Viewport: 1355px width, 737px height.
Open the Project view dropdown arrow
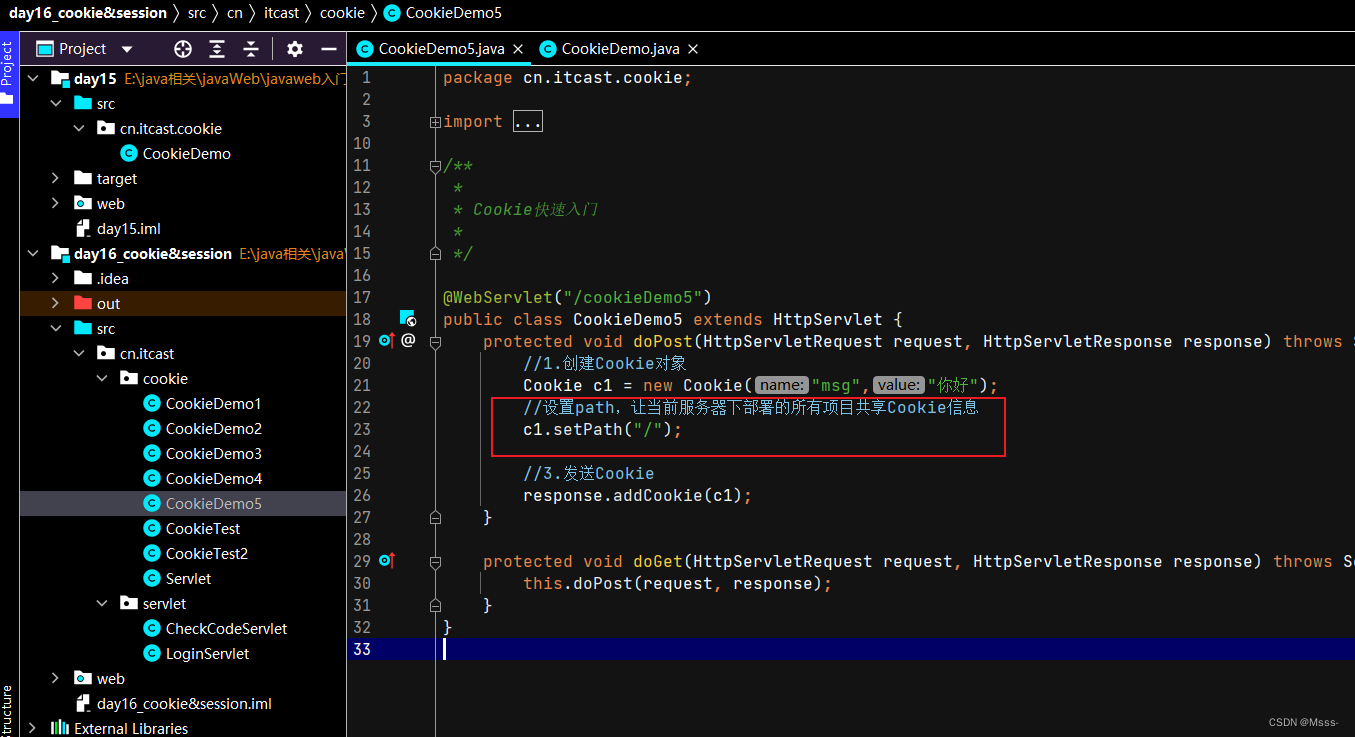(x=127, y=49)
